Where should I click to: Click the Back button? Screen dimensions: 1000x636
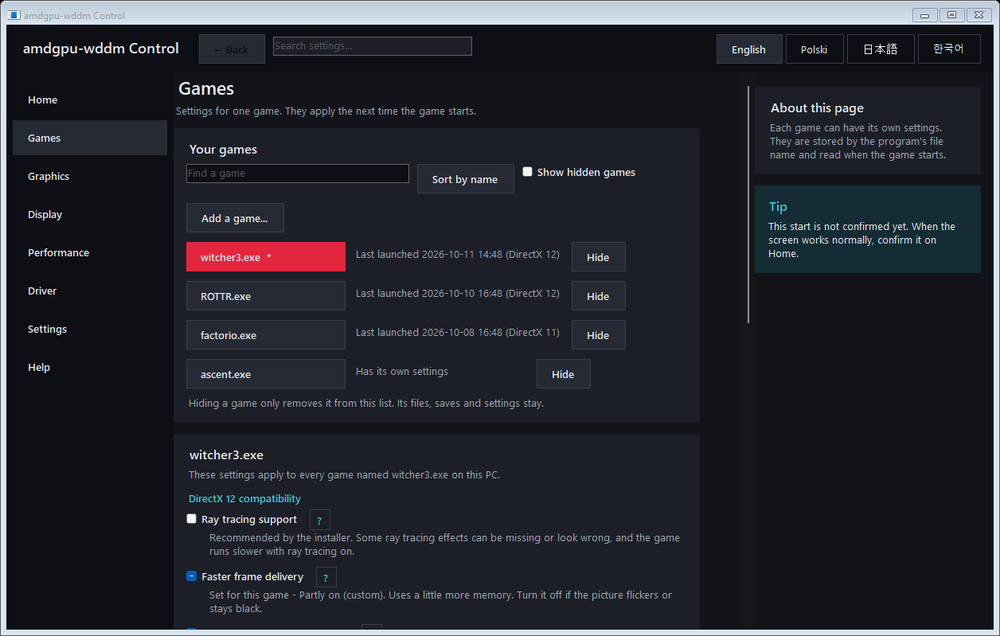coord(232,49)
